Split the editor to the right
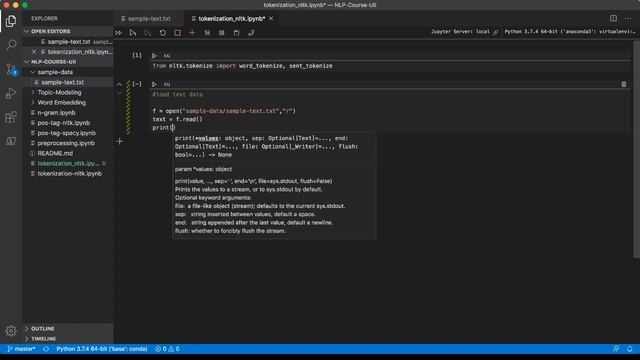 [x=613, y=18]
